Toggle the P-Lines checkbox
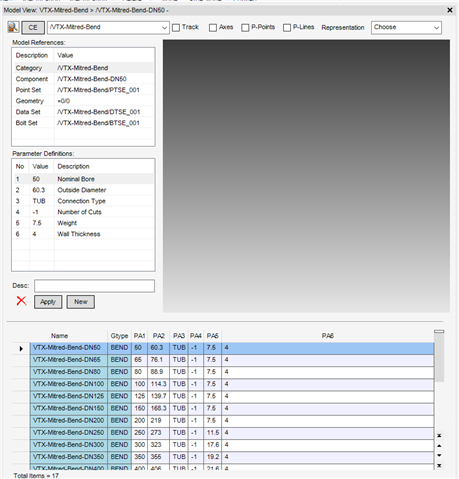The height and width of the screenshot is (479, 459). [287, 28]
